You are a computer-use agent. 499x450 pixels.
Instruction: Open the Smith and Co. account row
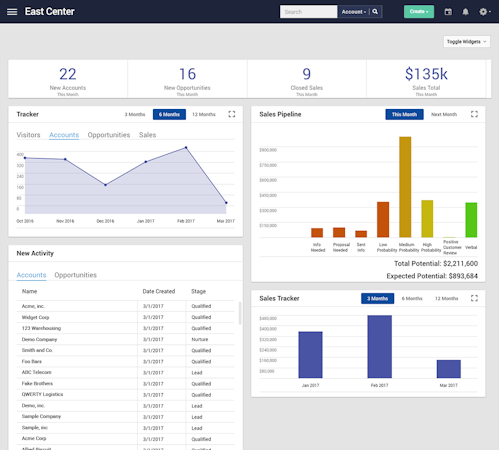click(125, 350)
